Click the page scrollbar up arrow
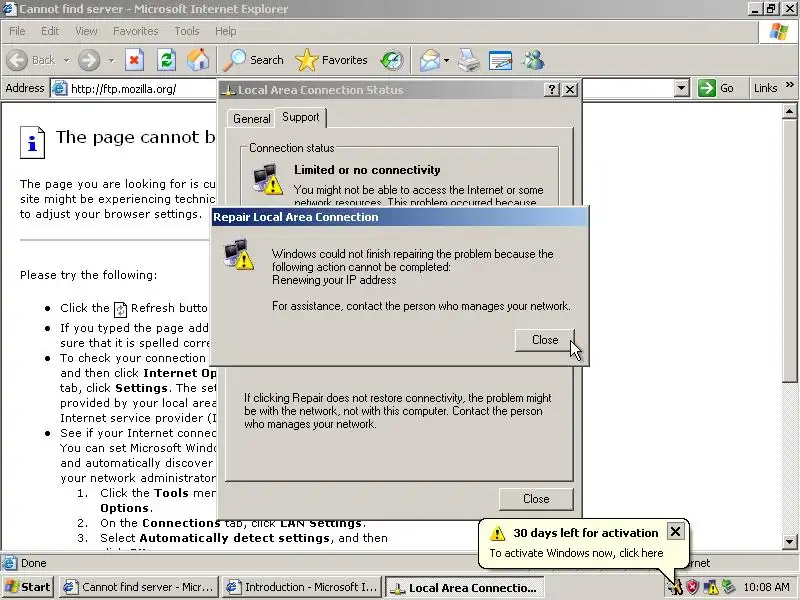 coord(789,111)
